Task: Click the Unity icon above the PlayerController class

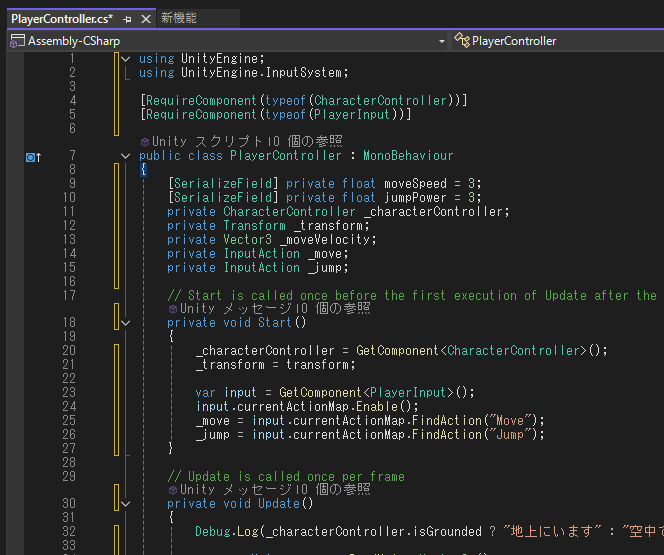Action: [145, 142]
